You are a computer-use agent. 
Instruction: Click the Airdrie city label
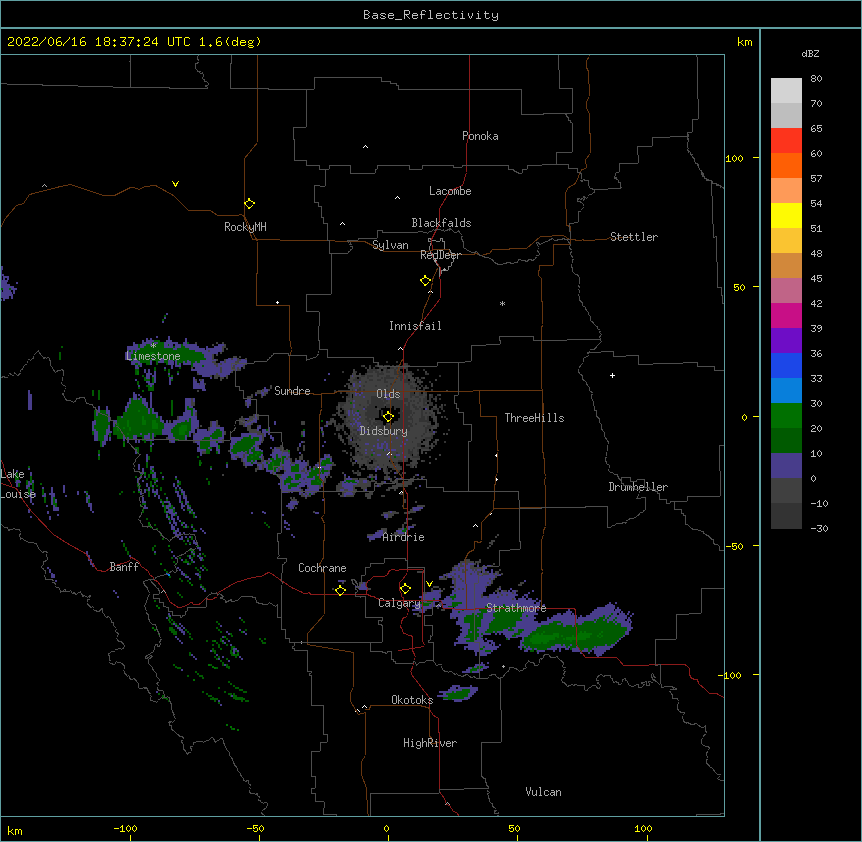(404, 537)
